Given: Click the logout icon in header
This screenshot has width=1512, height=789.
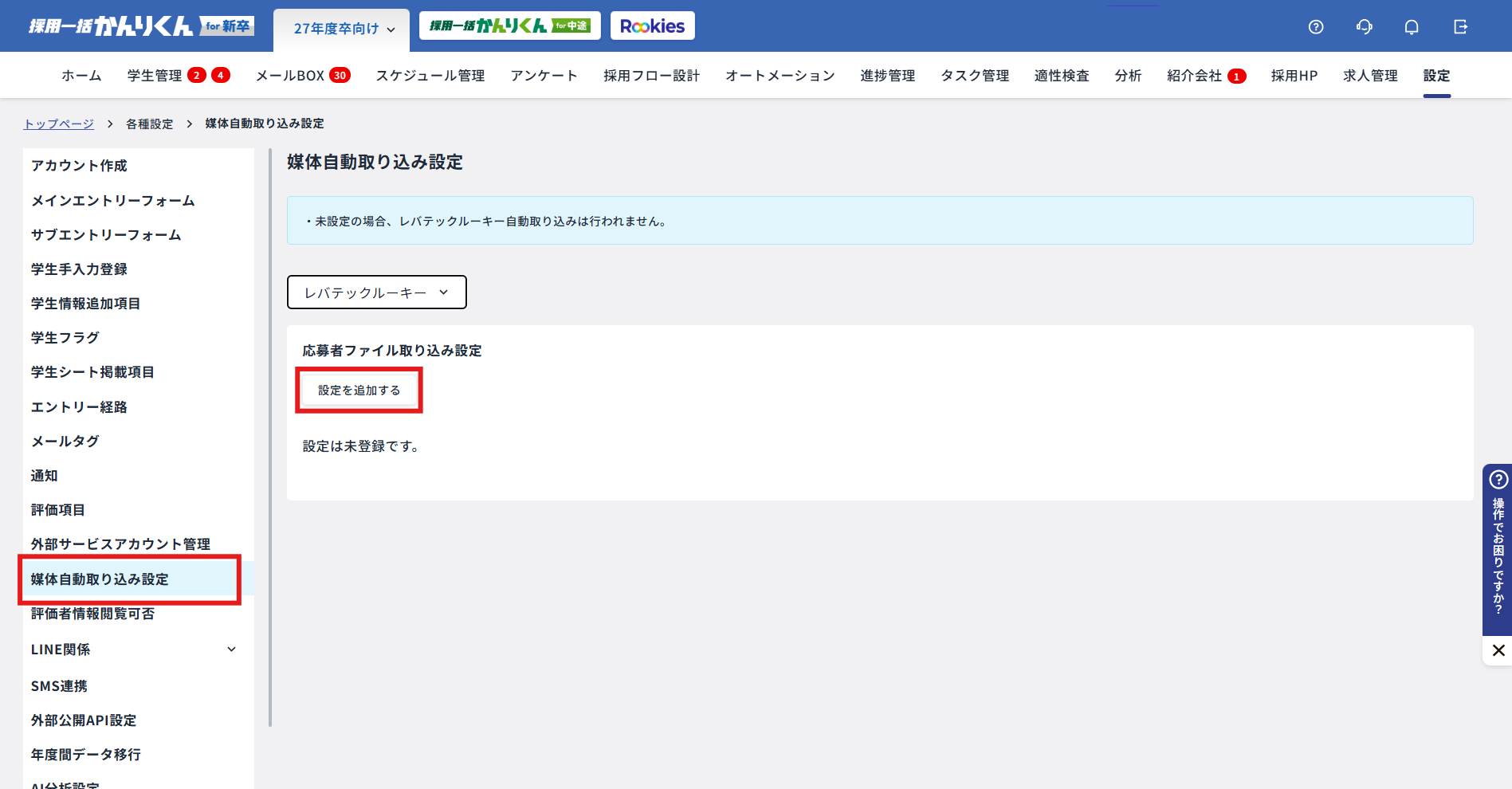Looking at the screenshot, I should pyautogui.click(x=1460, y=27).
